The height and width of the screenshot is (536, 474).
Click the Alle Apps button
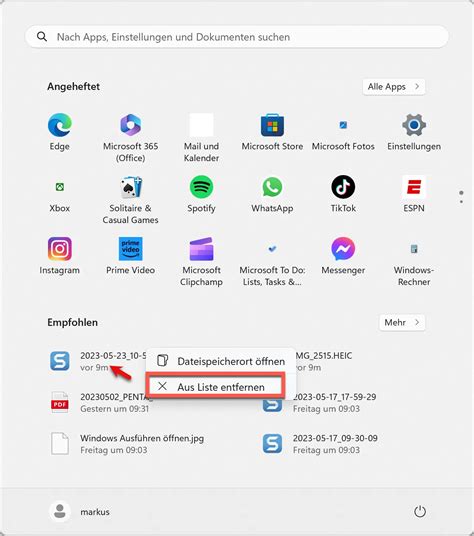pyautogui.click(x=394, y=87)
